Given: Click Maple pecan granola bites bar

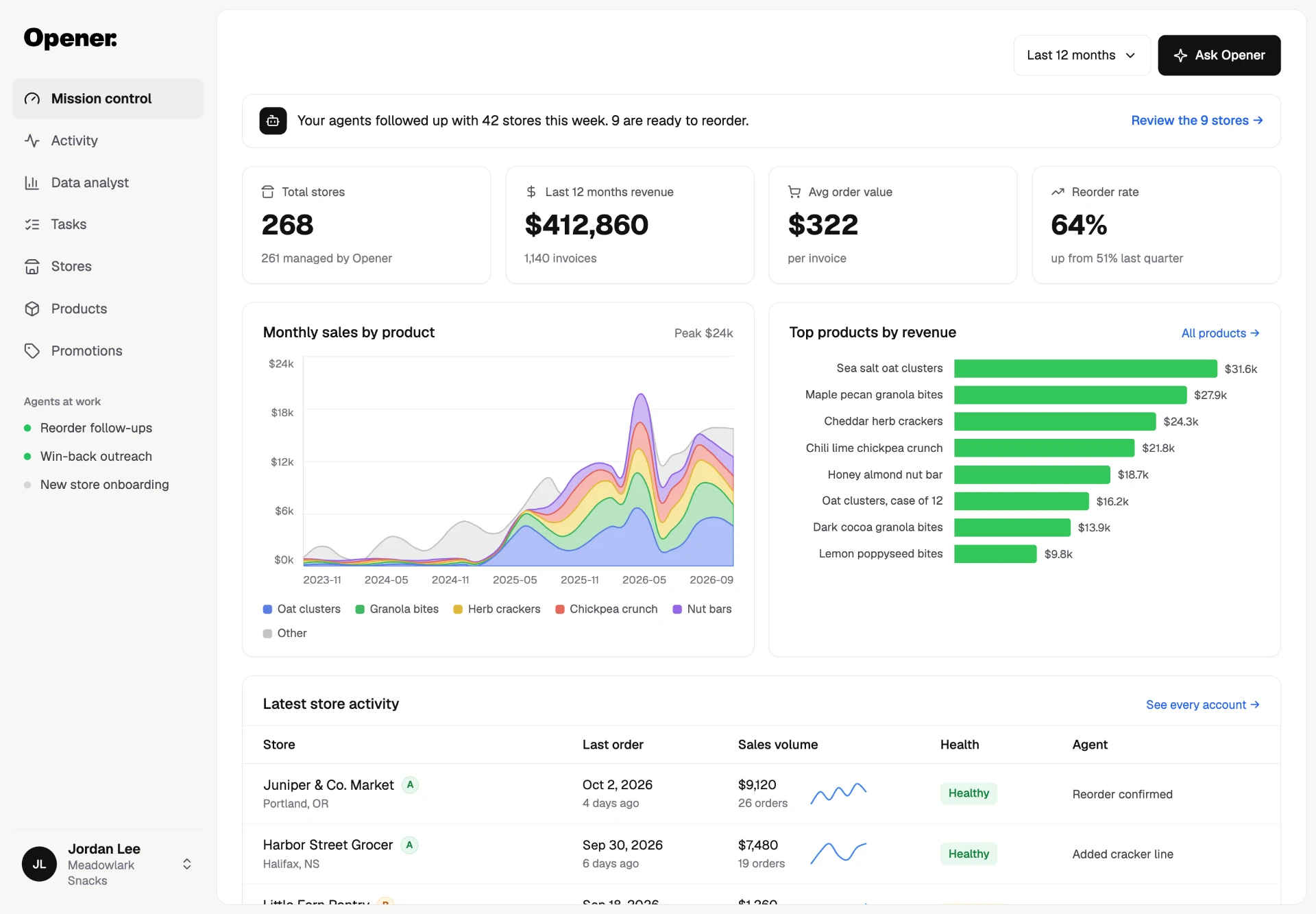Looking at the screenshot, I should 1070,395.
